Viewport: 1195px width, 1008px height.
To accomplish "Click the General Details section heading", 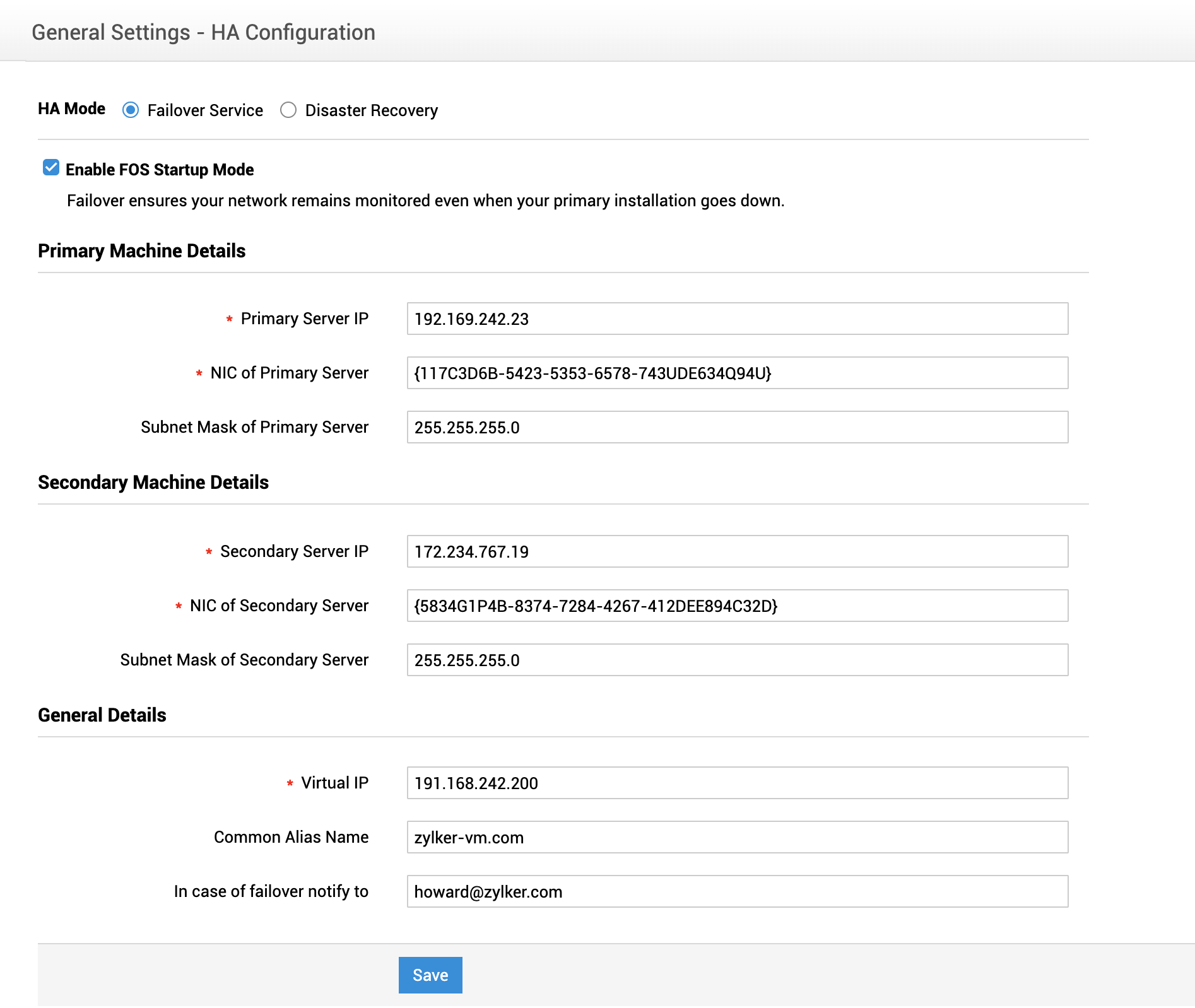I will [102, 715].
